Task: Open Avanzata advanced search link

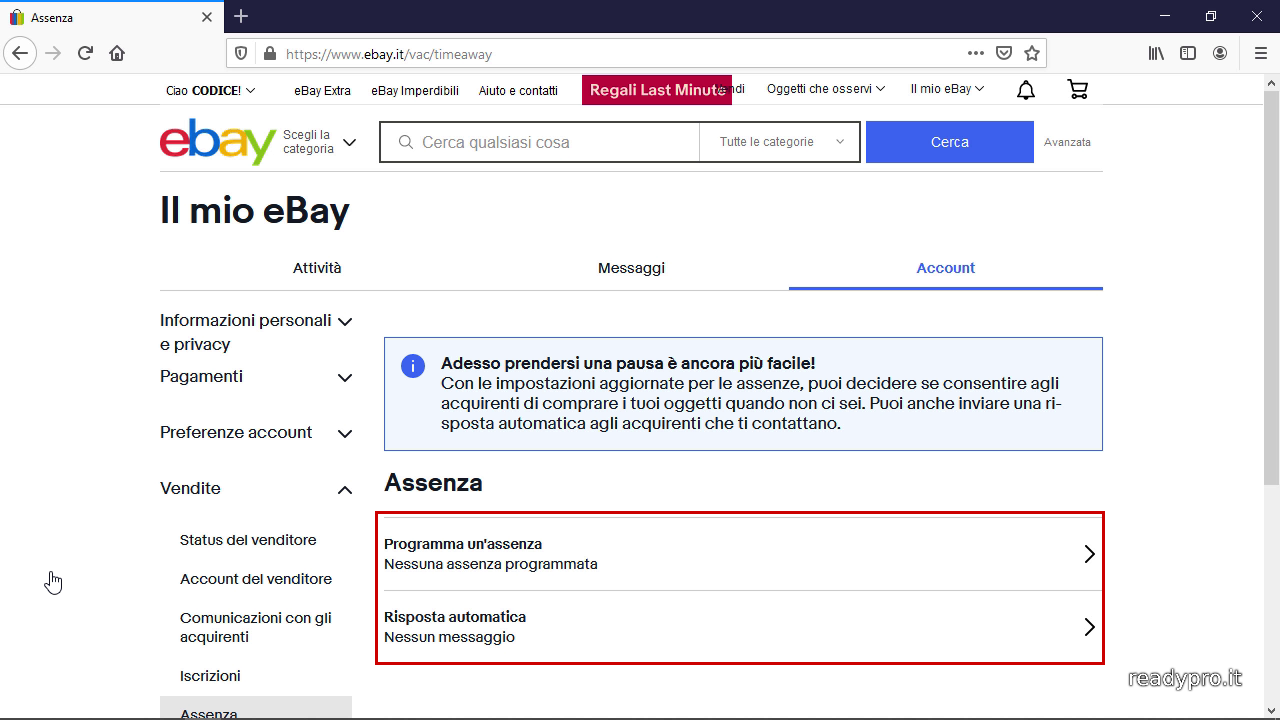Action: point(1067,142)
